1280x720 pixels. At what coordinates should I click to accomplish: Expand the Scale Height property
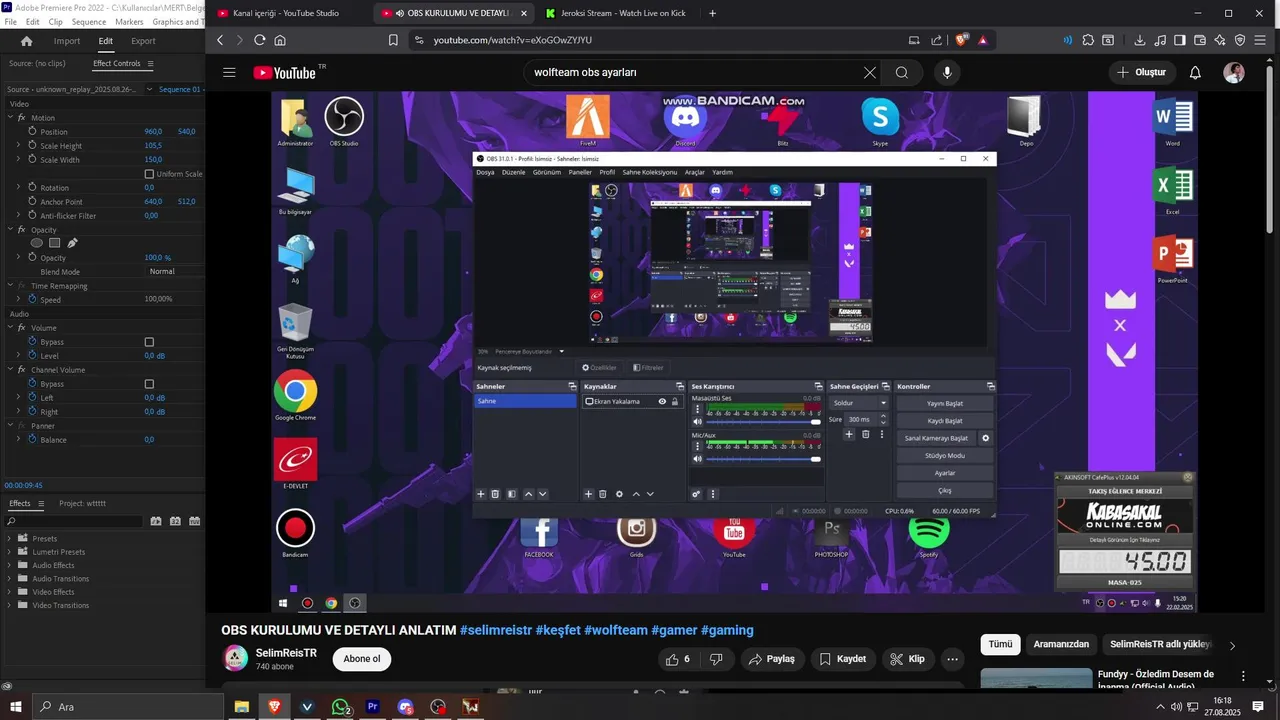pos(18,145)
